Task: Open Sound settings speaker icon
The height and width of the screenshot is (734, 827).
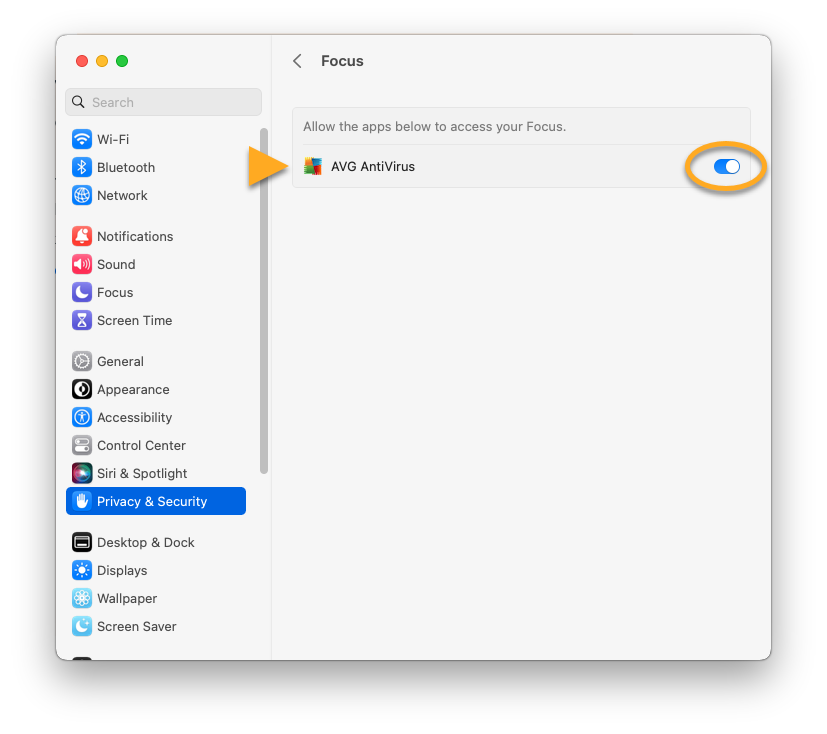Action: (82, 264)
